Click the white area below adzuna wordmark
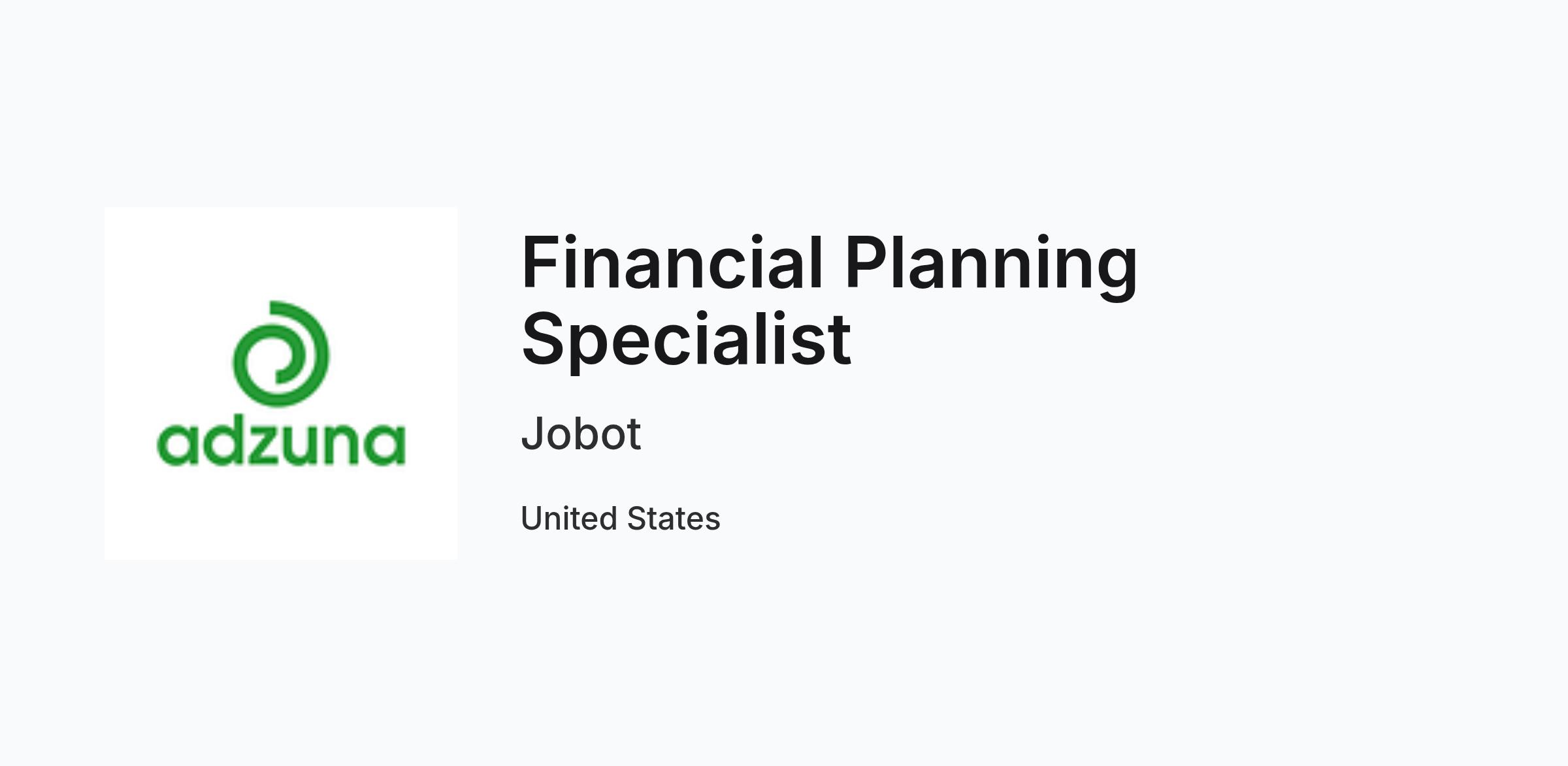This screenshot has width=1568, height=766. pyautogui.click(x=281, y=513)
